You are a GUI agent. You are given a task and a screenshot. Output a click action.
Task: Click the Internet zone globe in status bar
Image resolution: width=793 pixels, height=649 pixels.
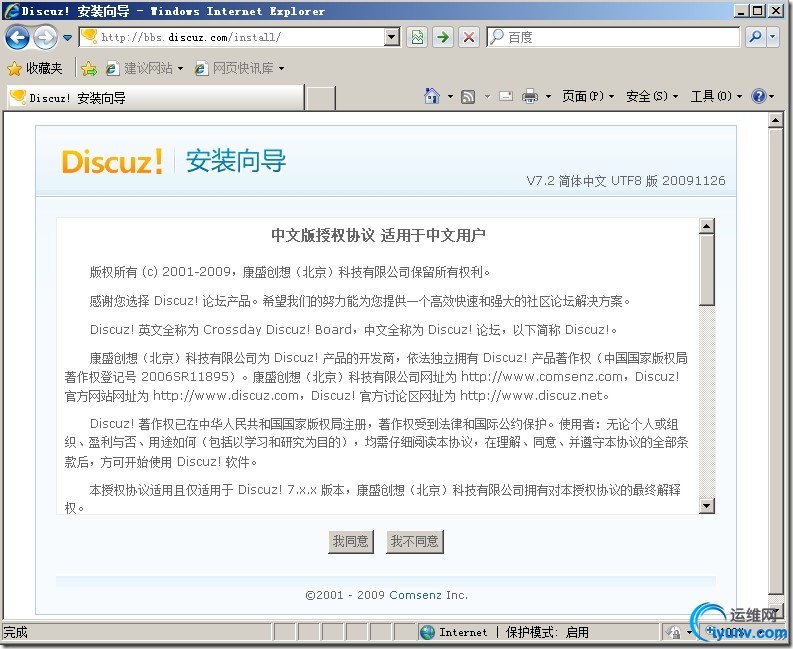point(427,632)
